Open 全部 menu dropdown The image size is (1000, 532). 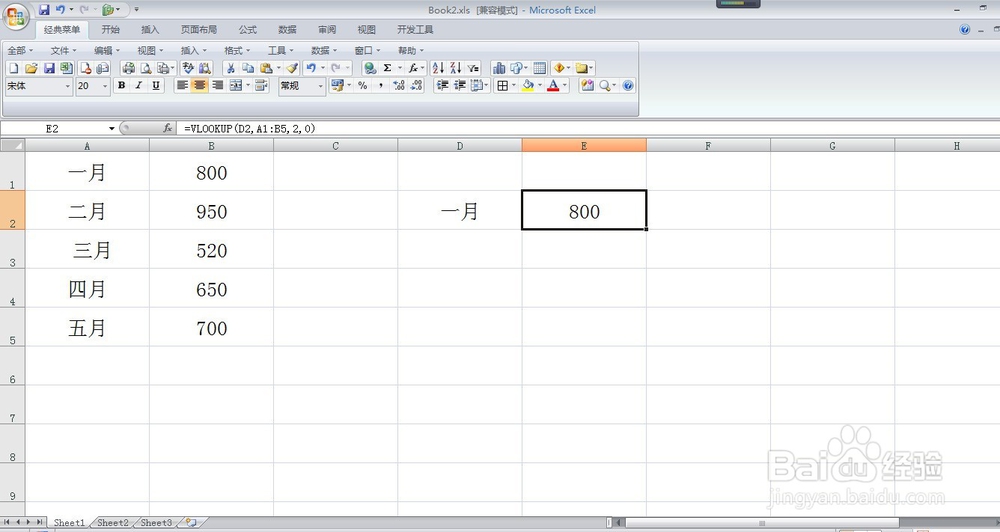click(x=20, y=50)
